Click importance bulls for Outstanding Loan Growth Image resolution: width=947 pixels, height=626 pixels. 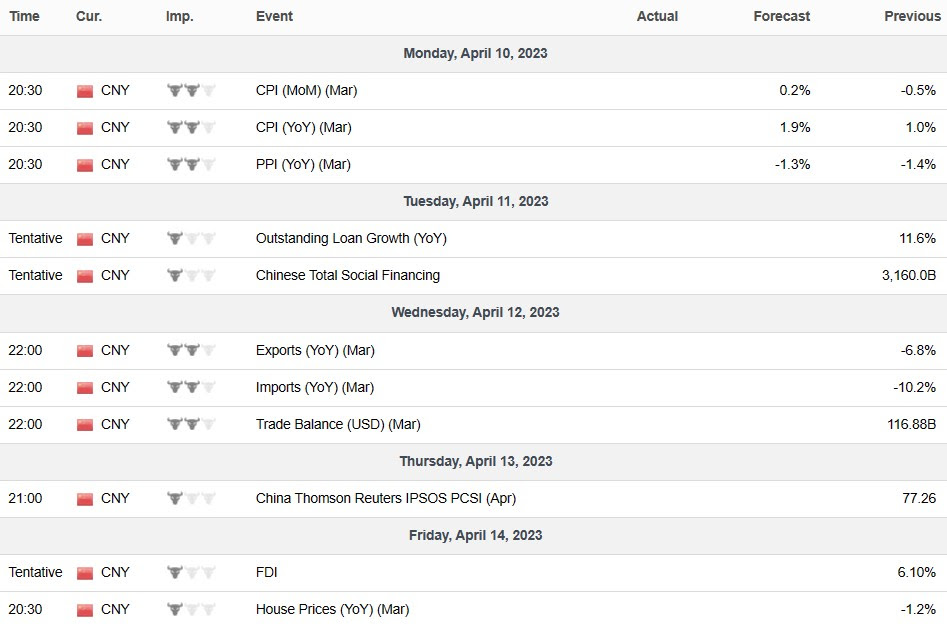pos(191,239)
